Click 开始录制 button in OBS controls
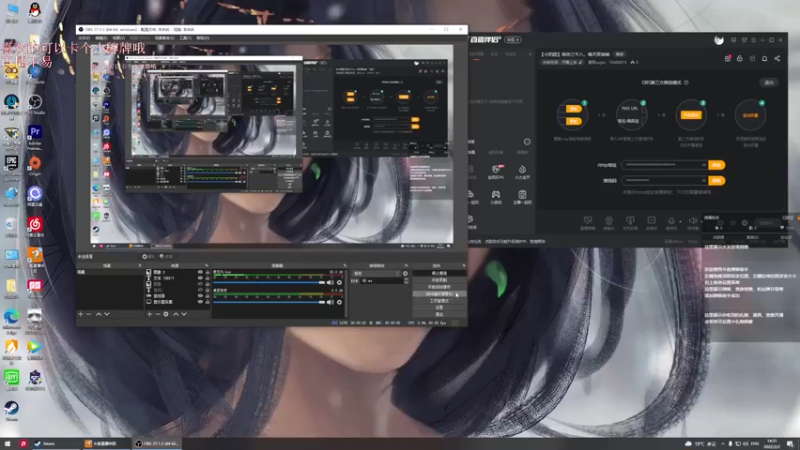800x450 pixels. (439, 280)
